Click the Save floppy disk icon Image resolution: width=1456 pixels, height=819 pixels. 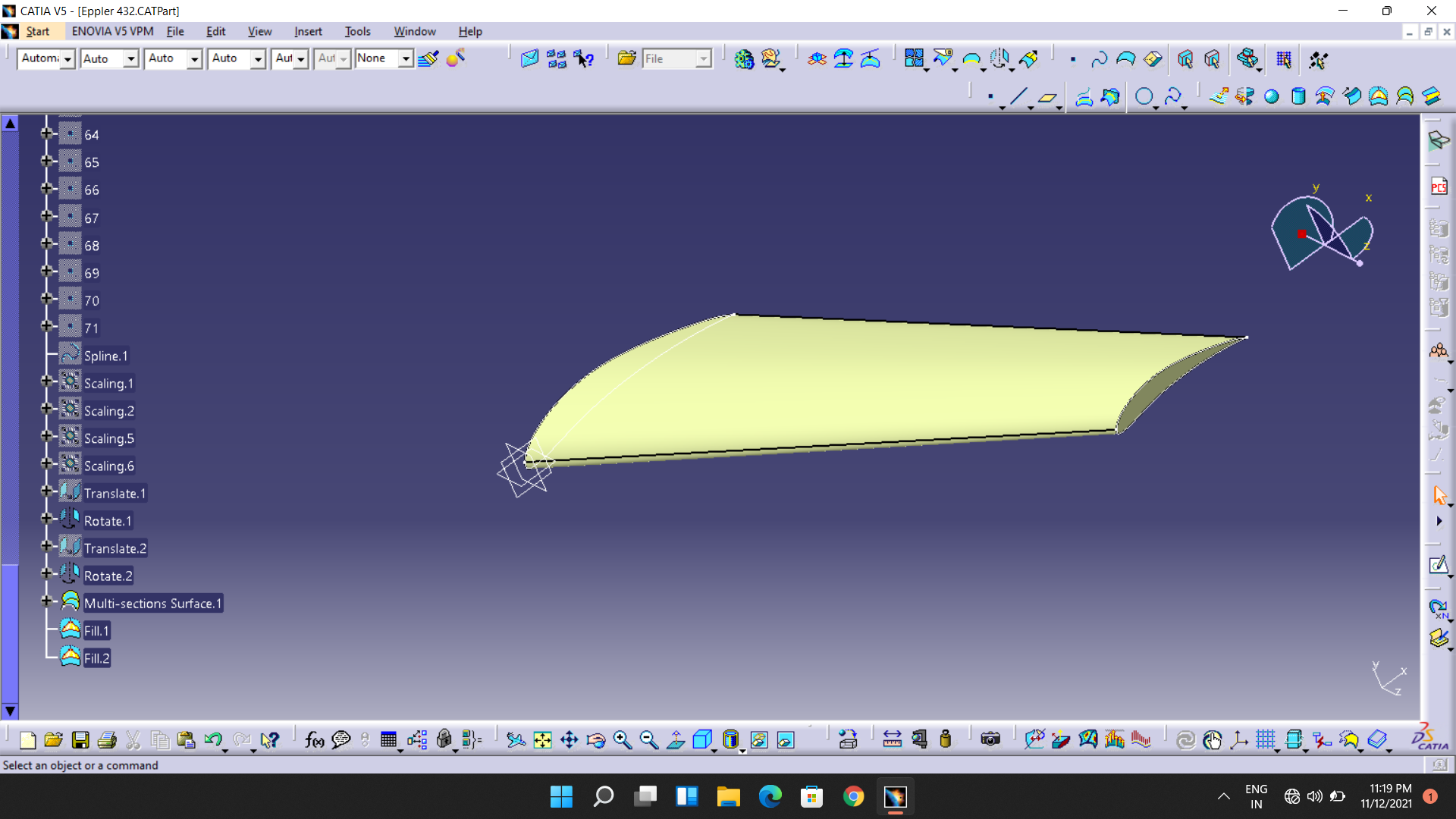coord(80,740)
